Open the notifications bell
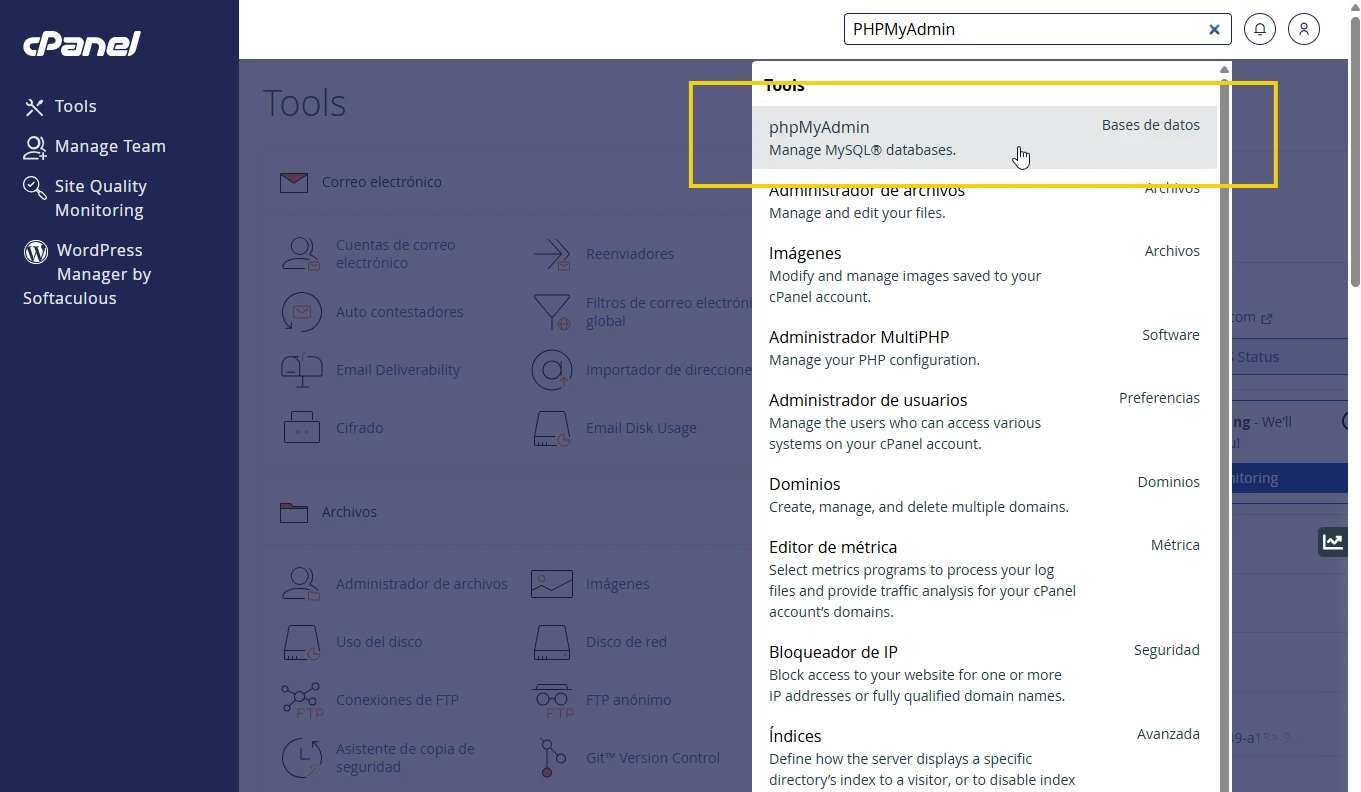 pos(1259,29)
